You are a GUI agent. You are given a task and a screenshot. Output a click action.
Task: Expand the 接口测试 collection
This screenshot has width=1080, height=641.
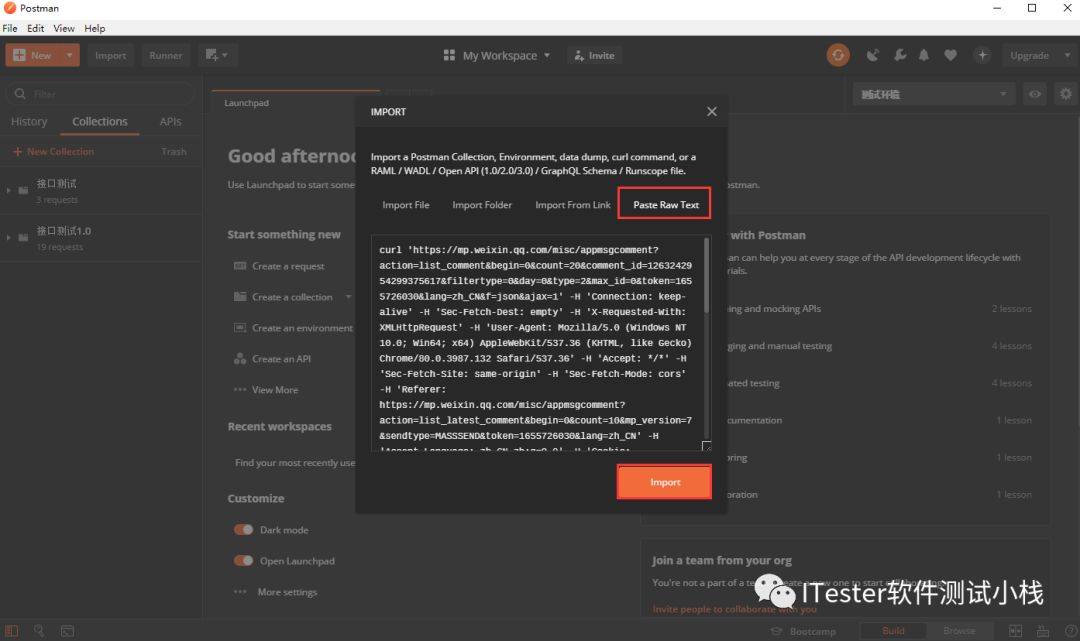8,190
